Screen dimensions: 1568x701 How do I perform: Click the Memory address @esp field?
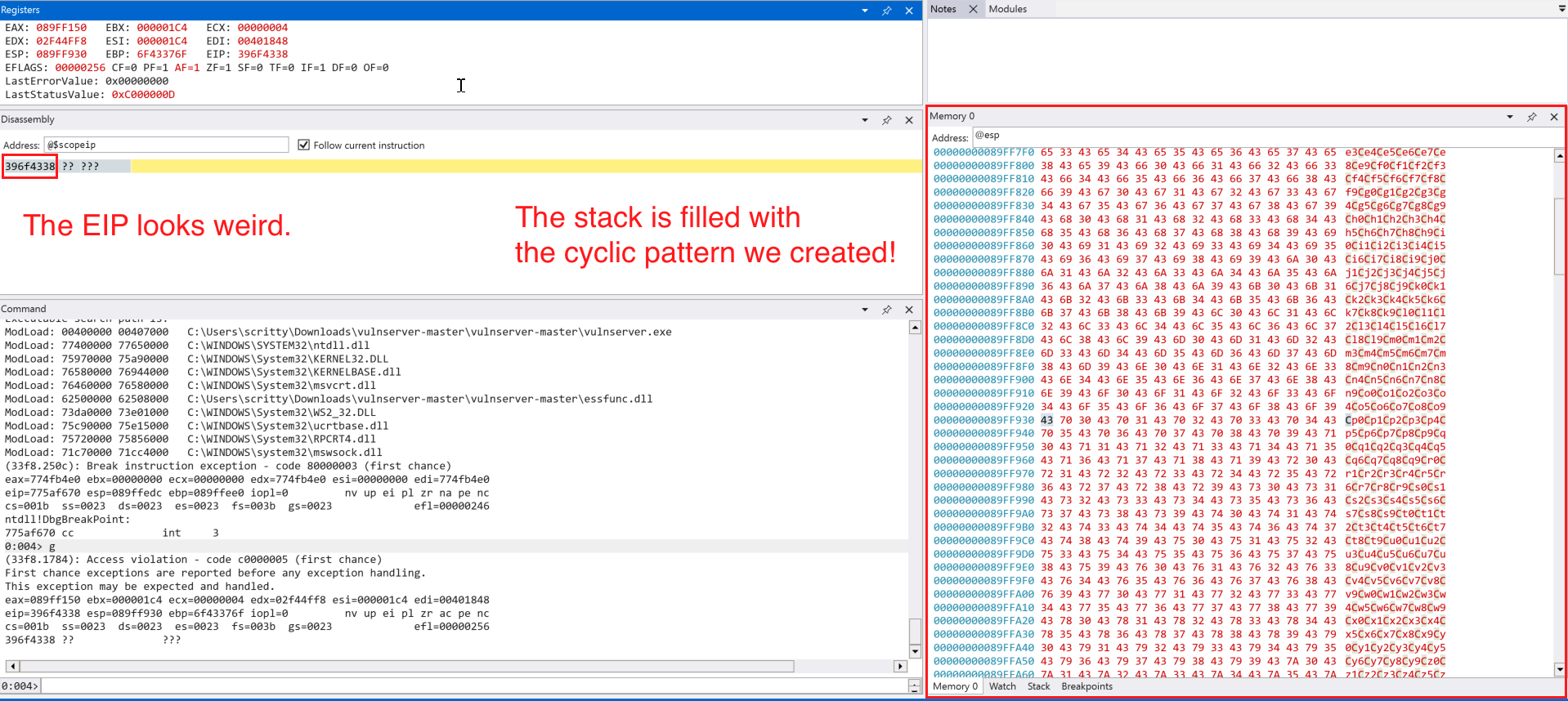point(1259,136)
